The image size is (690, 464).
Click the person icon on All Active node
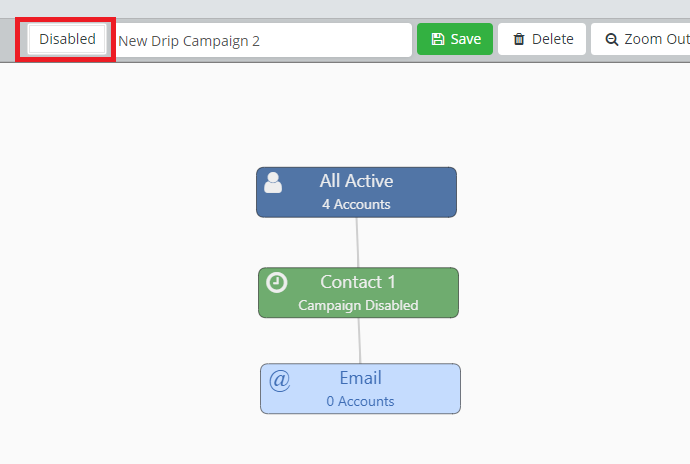click(x=273, y=182)
